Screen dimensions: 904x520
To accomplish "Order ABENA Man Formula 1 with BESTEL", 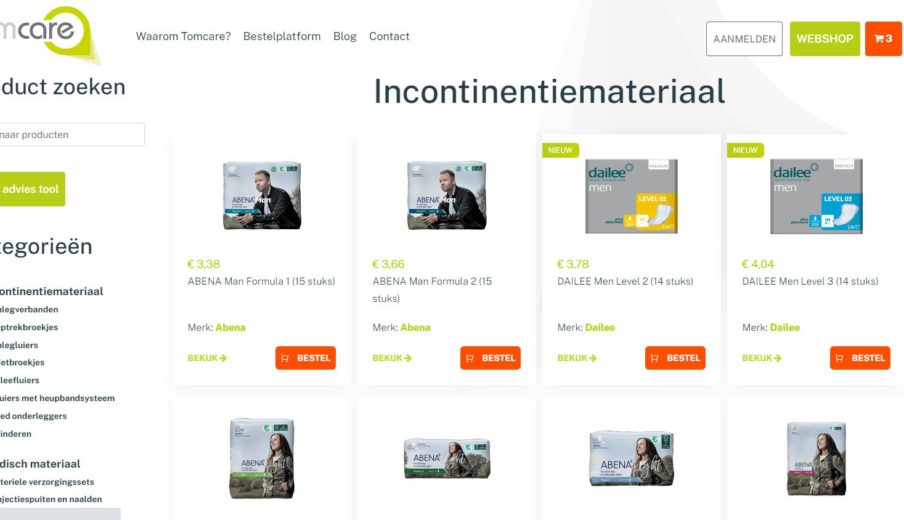I will (306, 358).
